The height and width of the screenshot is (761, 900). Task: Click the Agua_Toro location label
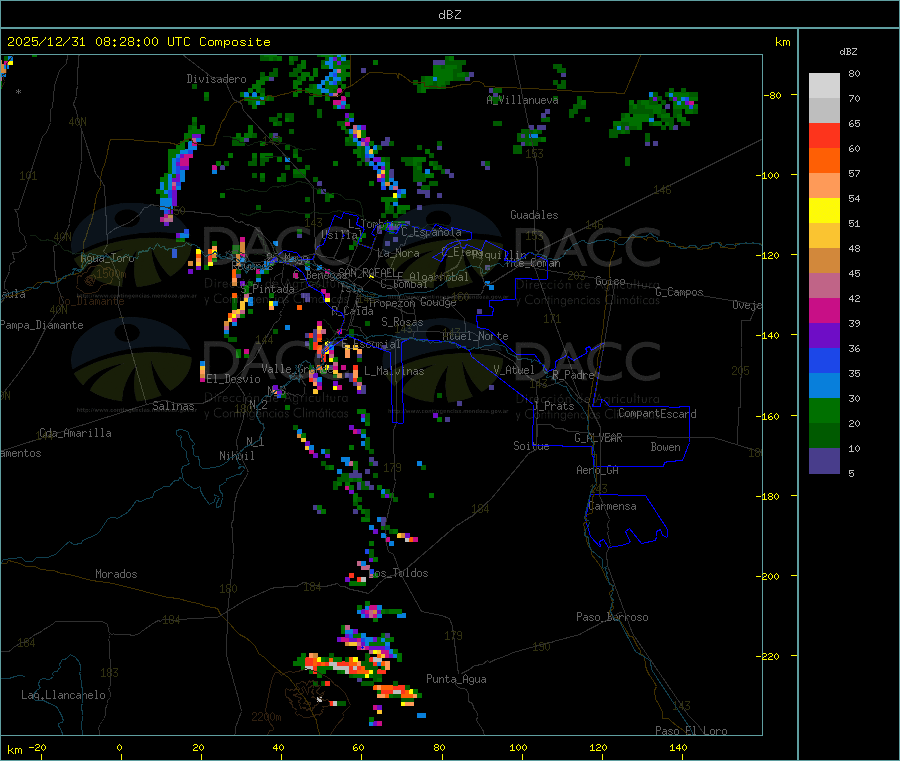click(x=107, y=258)
